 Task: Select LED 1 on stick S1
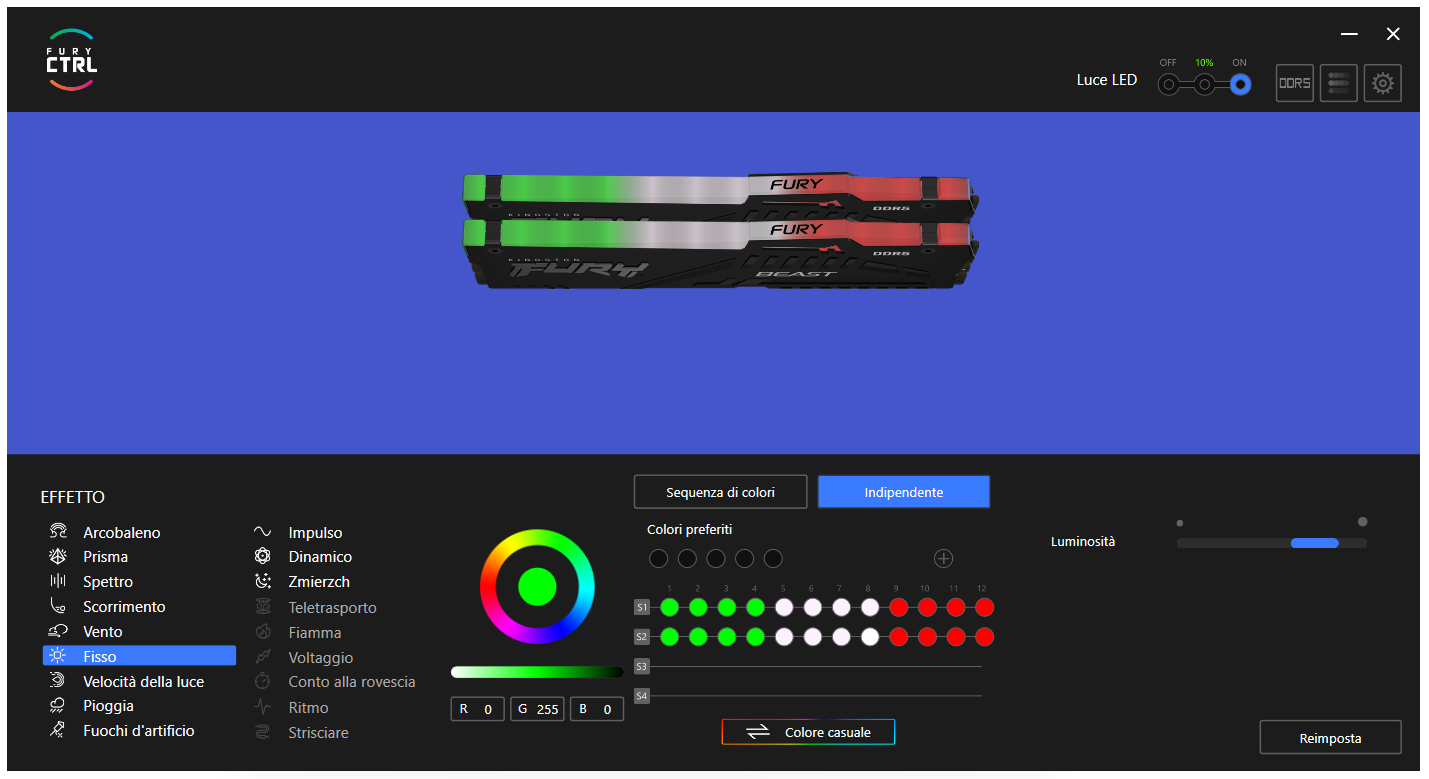(x=669, y=607)
